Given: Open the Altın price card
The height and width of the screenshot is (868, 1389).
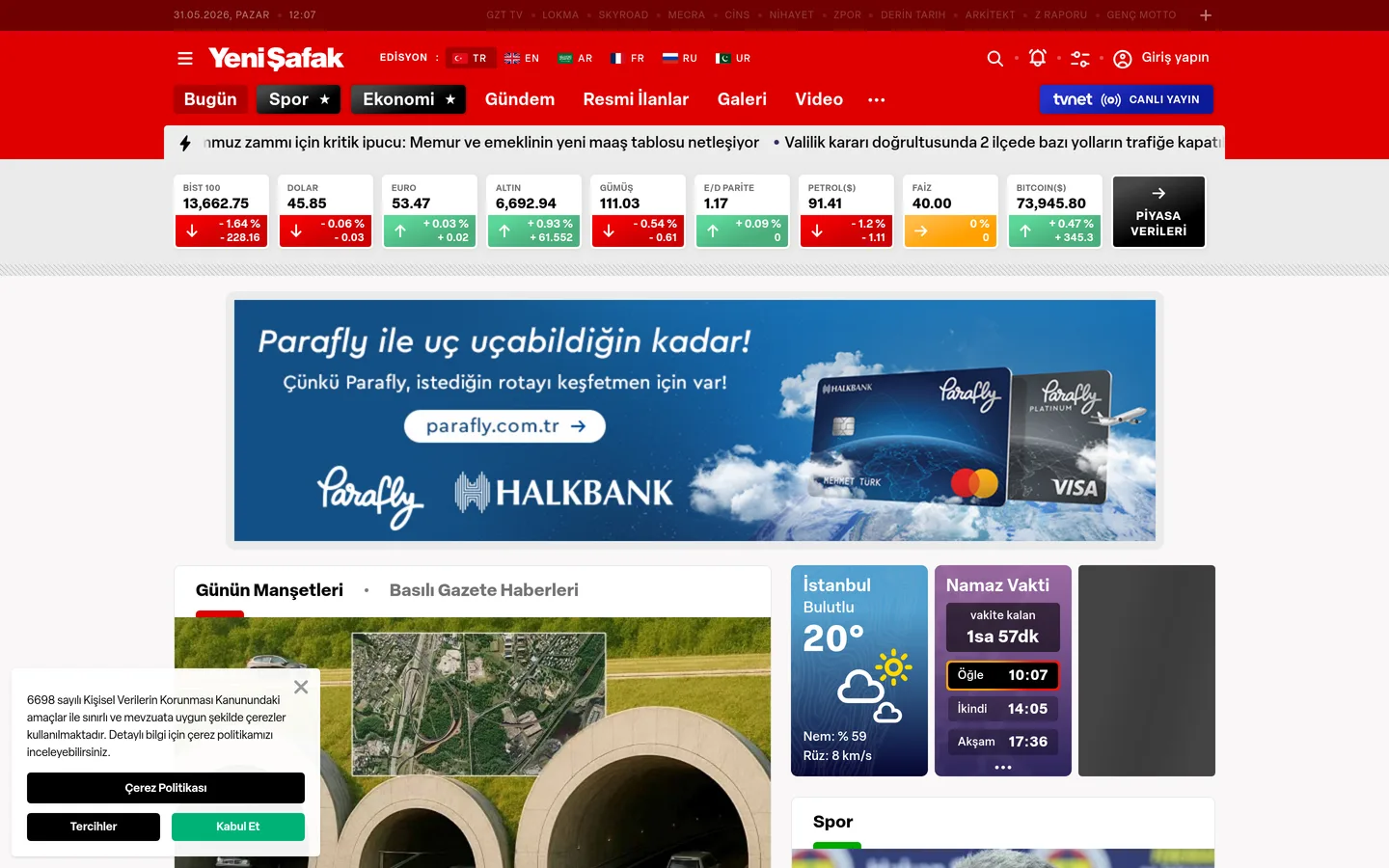Looking at the screenshot, I should click(533, 211).
